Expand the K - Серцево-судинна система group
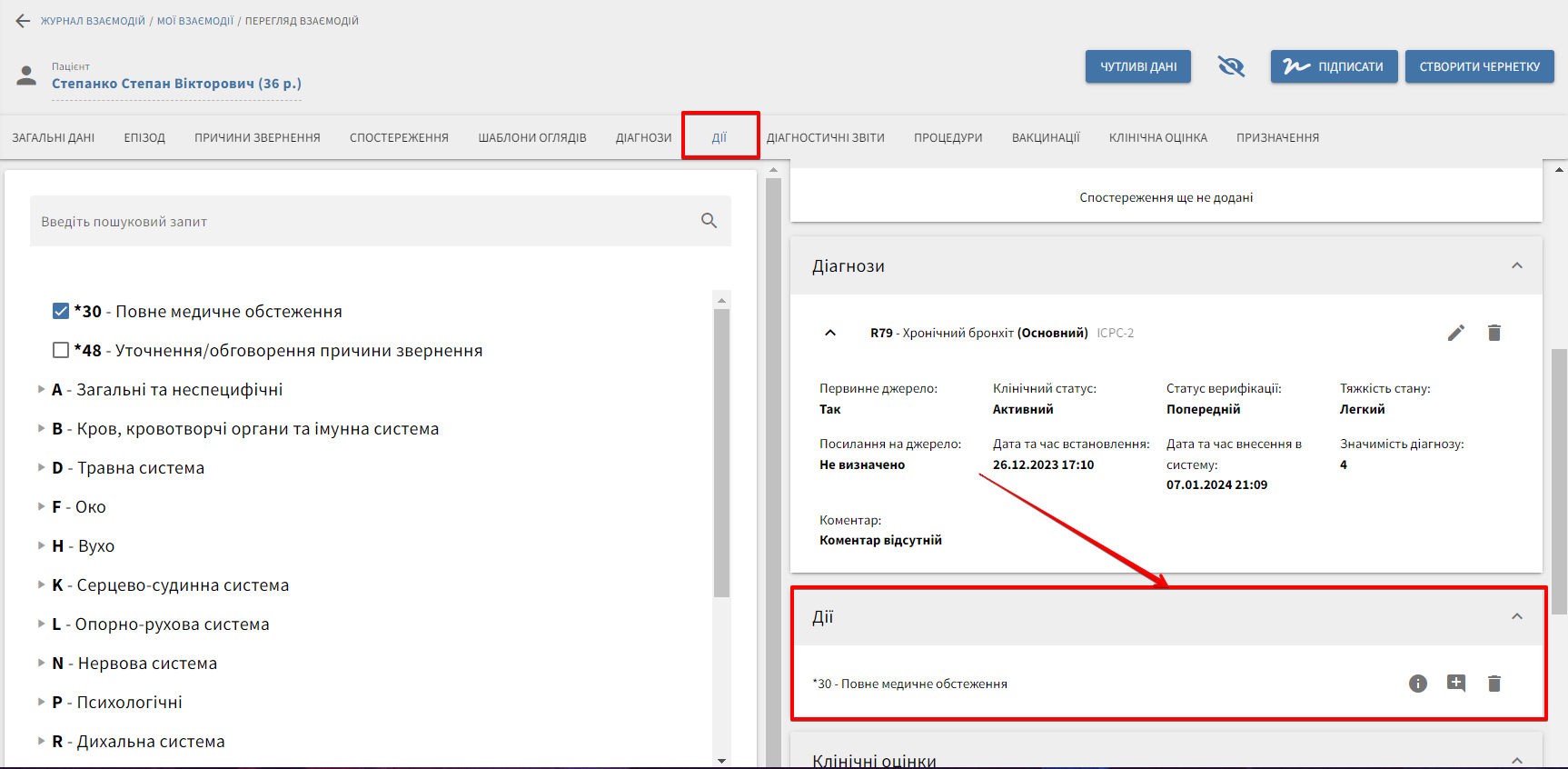 pyautogui.click(x=41, y=584)
